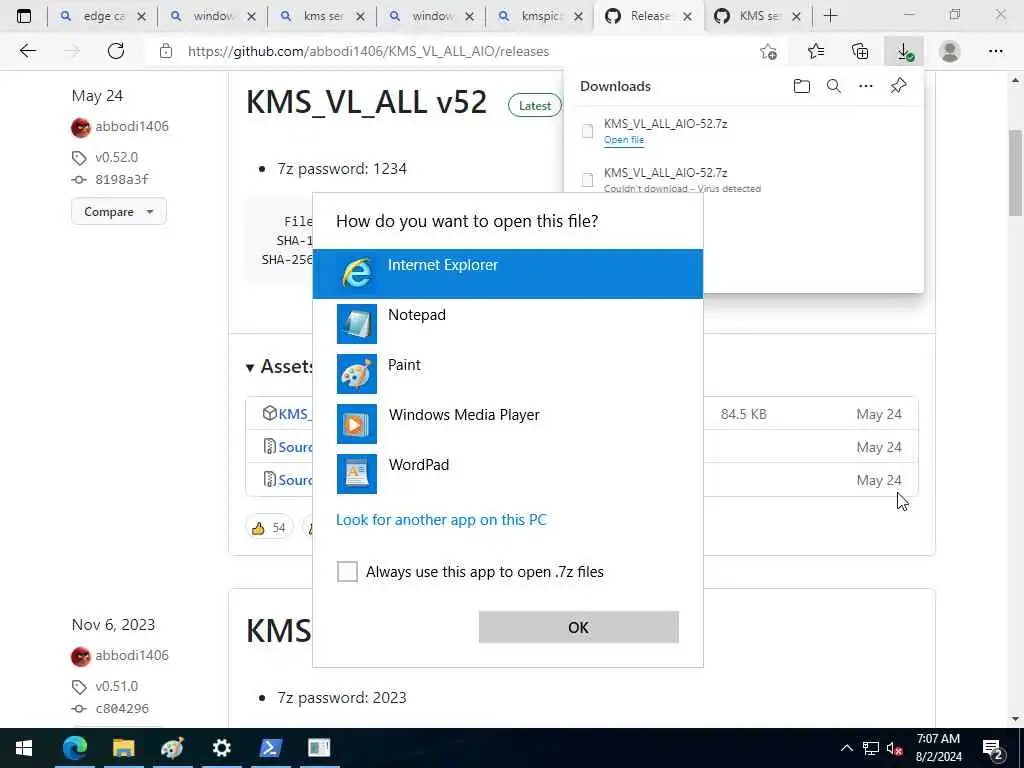Choose Notepad to open the file
Viewport: 1024px width, 768px height.
click(507, 324)
